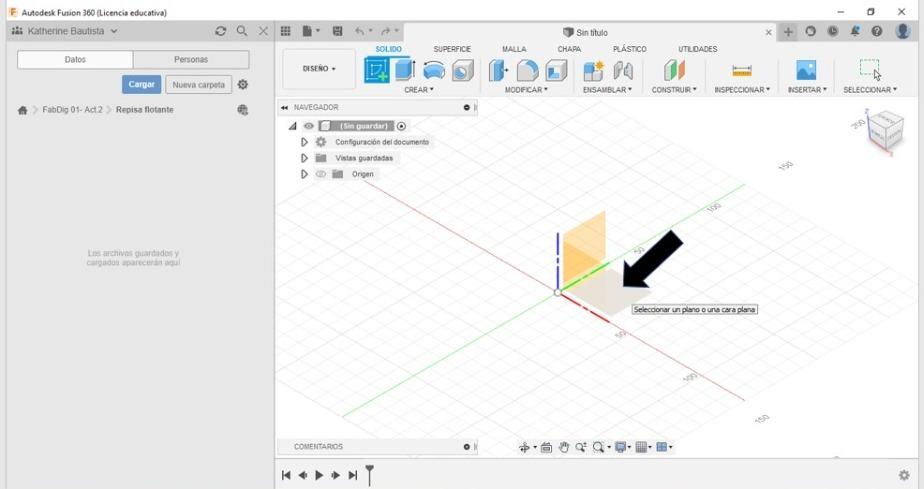Open Display Settings monitor icon
Screen dimensions: 924x489
(x=621, y=448)
